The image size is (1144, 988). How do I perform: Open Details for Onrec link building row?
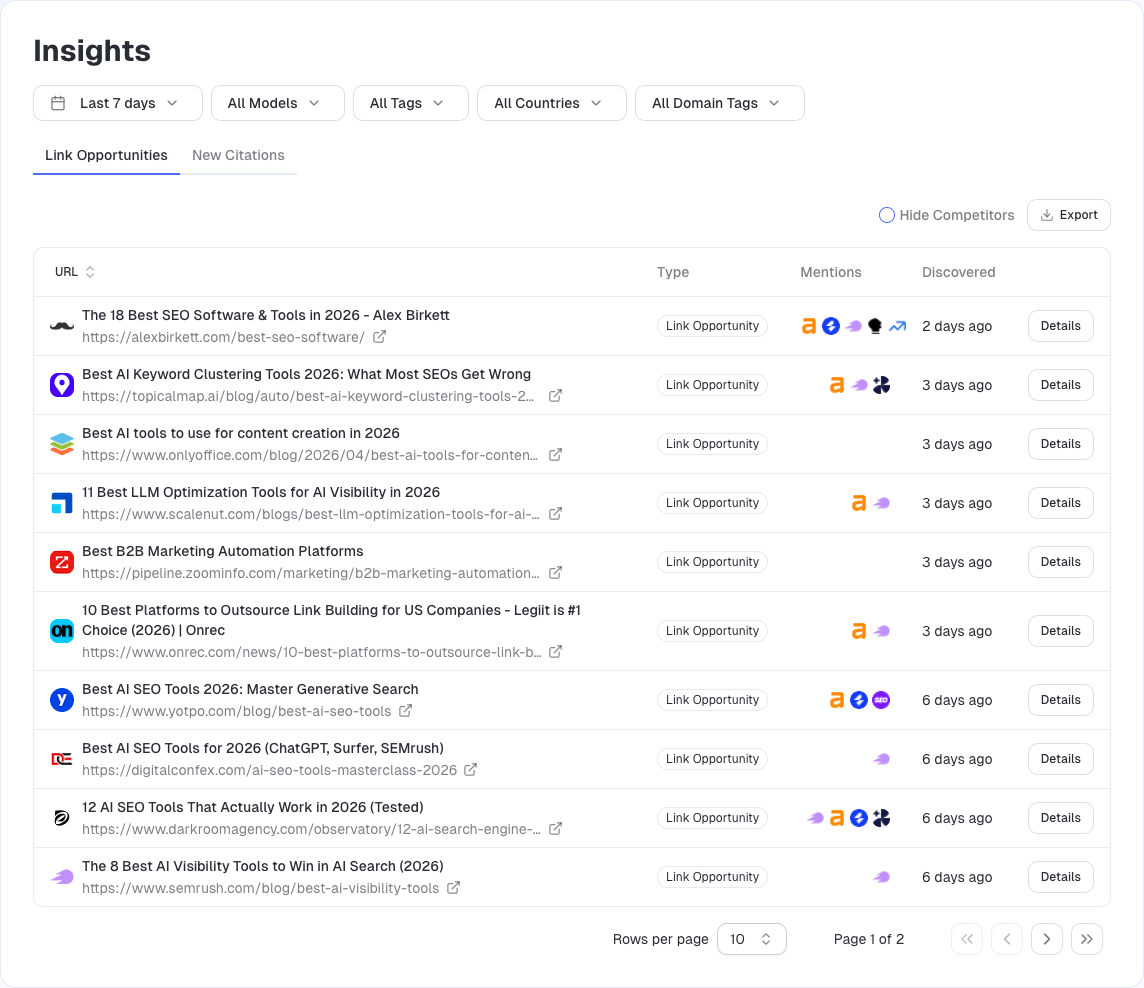(x=1060, y=630)
